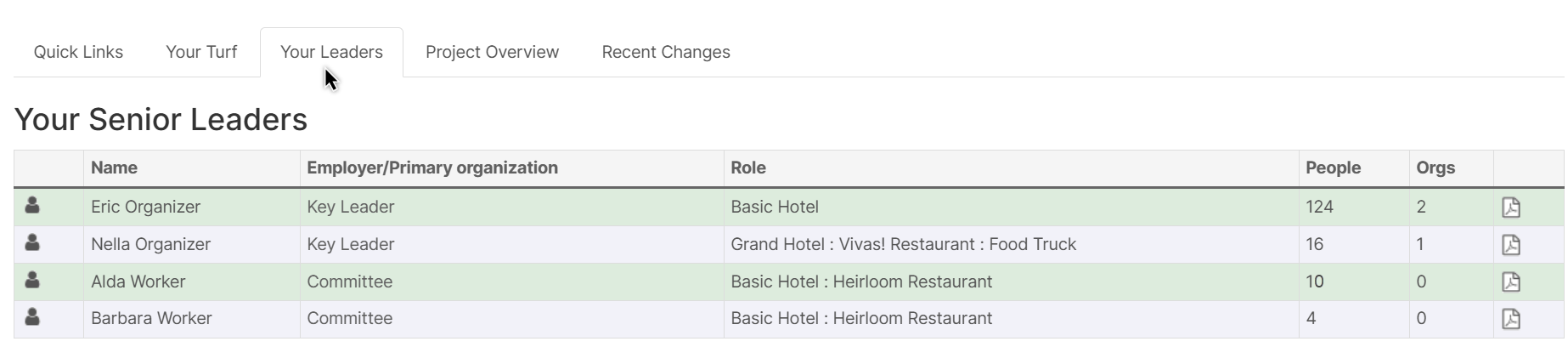The width and height of the screenshot is (1568, 347).
Task: Select the Barbara Worker name
Action: click(x=151, y=318)
